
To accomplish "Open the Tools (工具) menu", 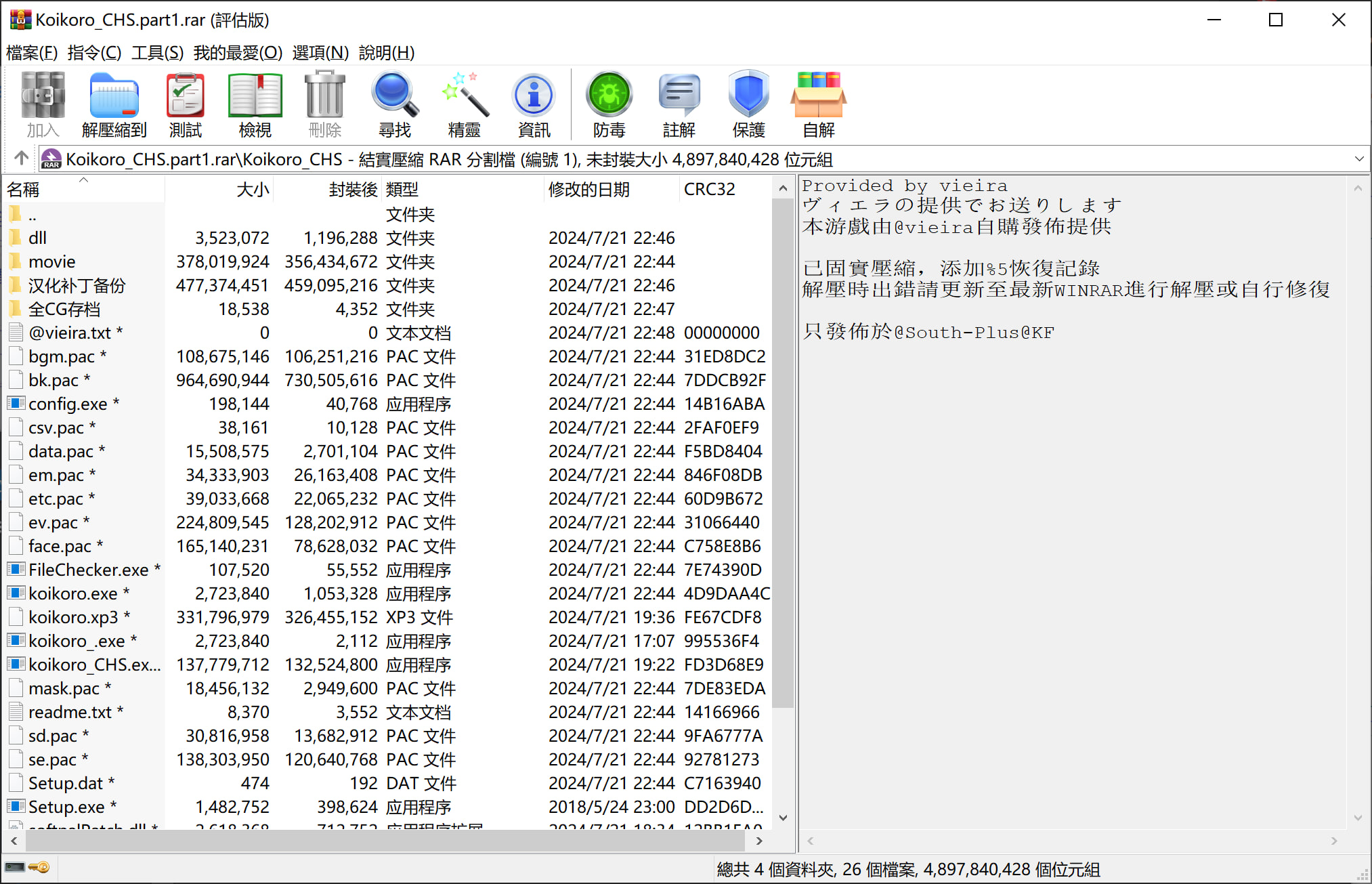I will pos(157,53).
